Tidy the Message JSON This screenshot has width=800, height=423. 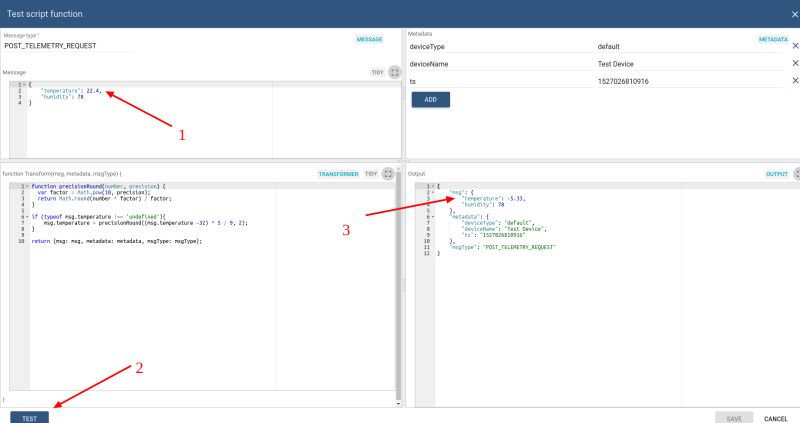click(x=378, y=72)
